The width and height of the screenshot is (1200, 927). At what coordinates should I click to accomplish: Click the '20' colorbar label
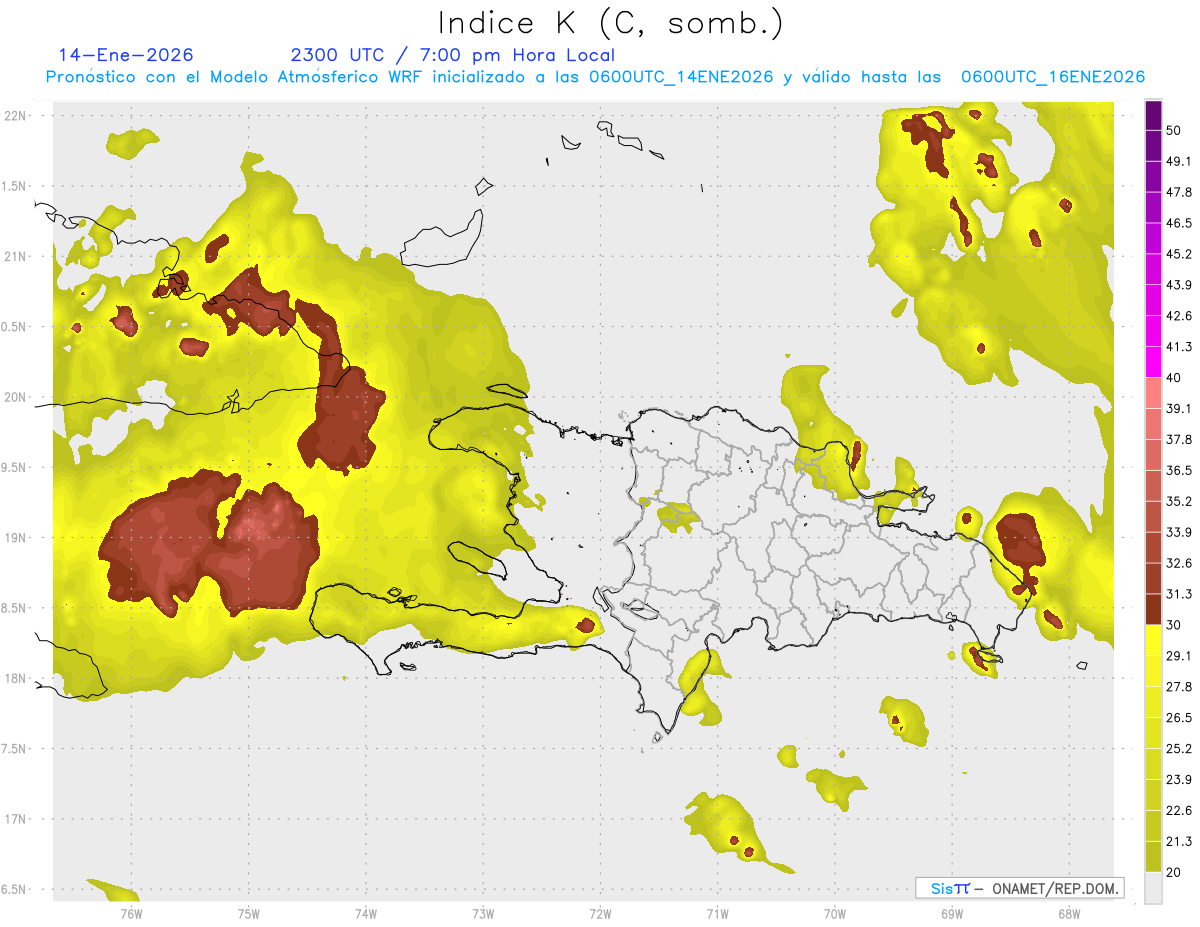(x=1173, y=872)
